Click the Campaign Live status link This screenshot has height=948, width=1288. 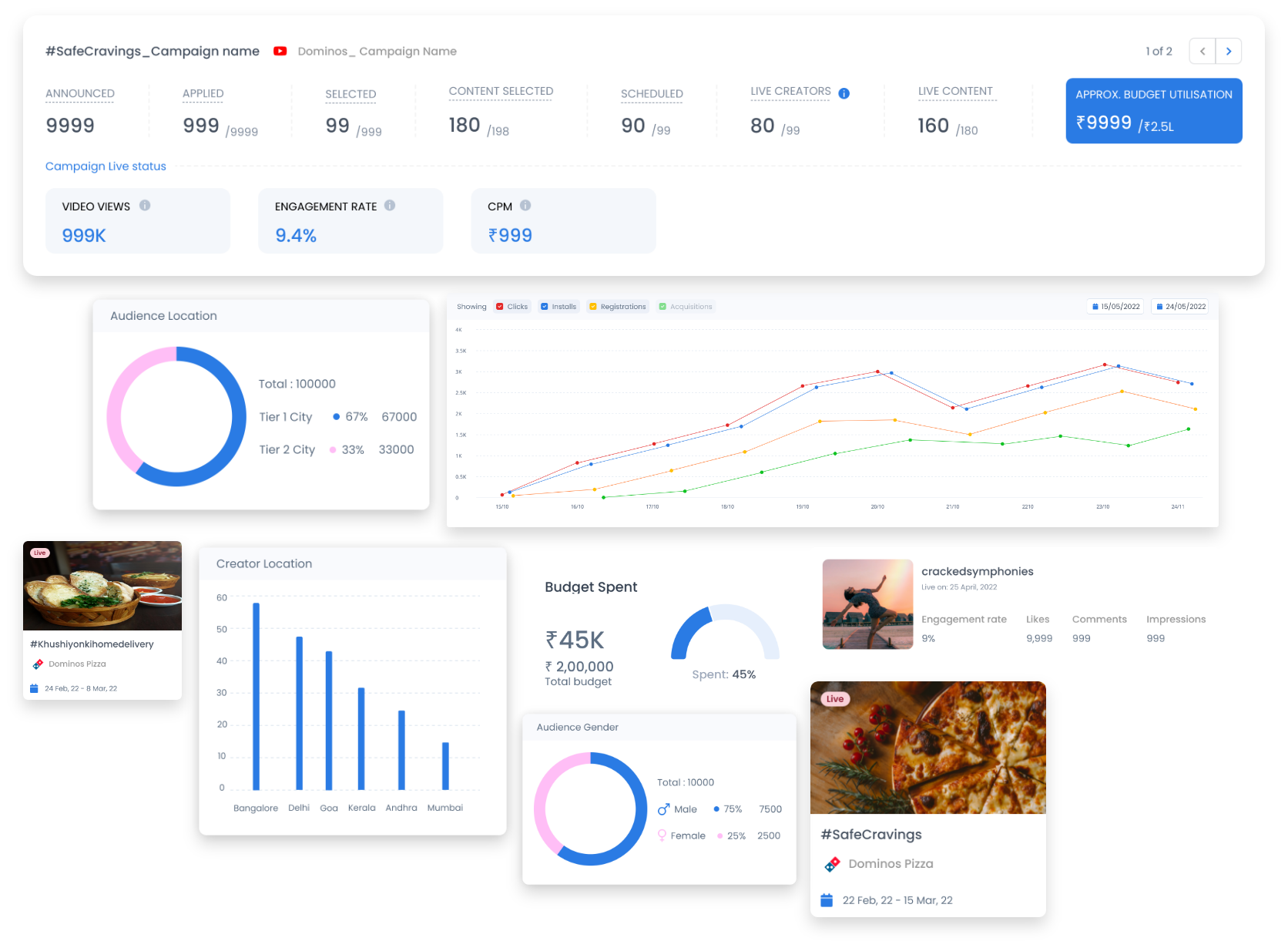106,166
